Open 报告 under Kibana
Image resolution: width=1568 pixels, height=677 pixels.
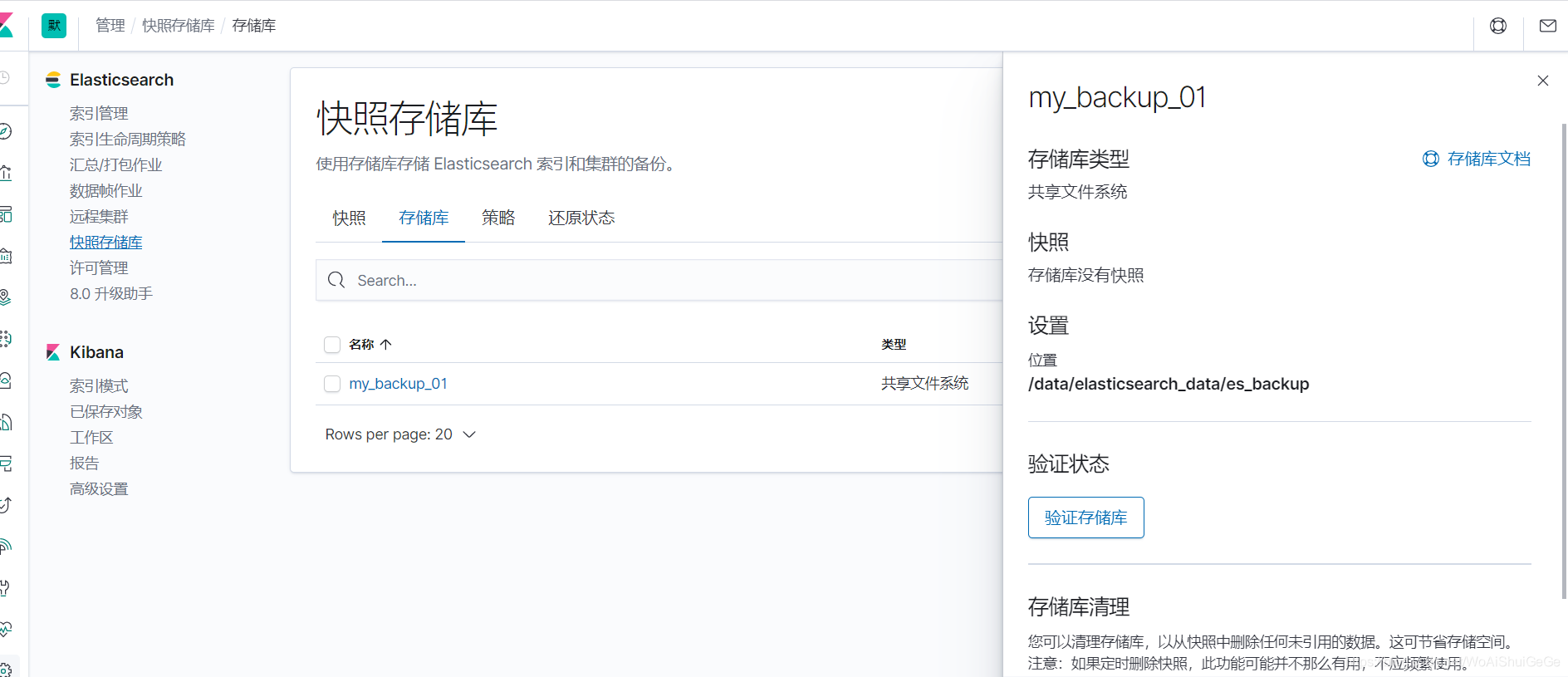pyautogui.click(x=84, y=463)
